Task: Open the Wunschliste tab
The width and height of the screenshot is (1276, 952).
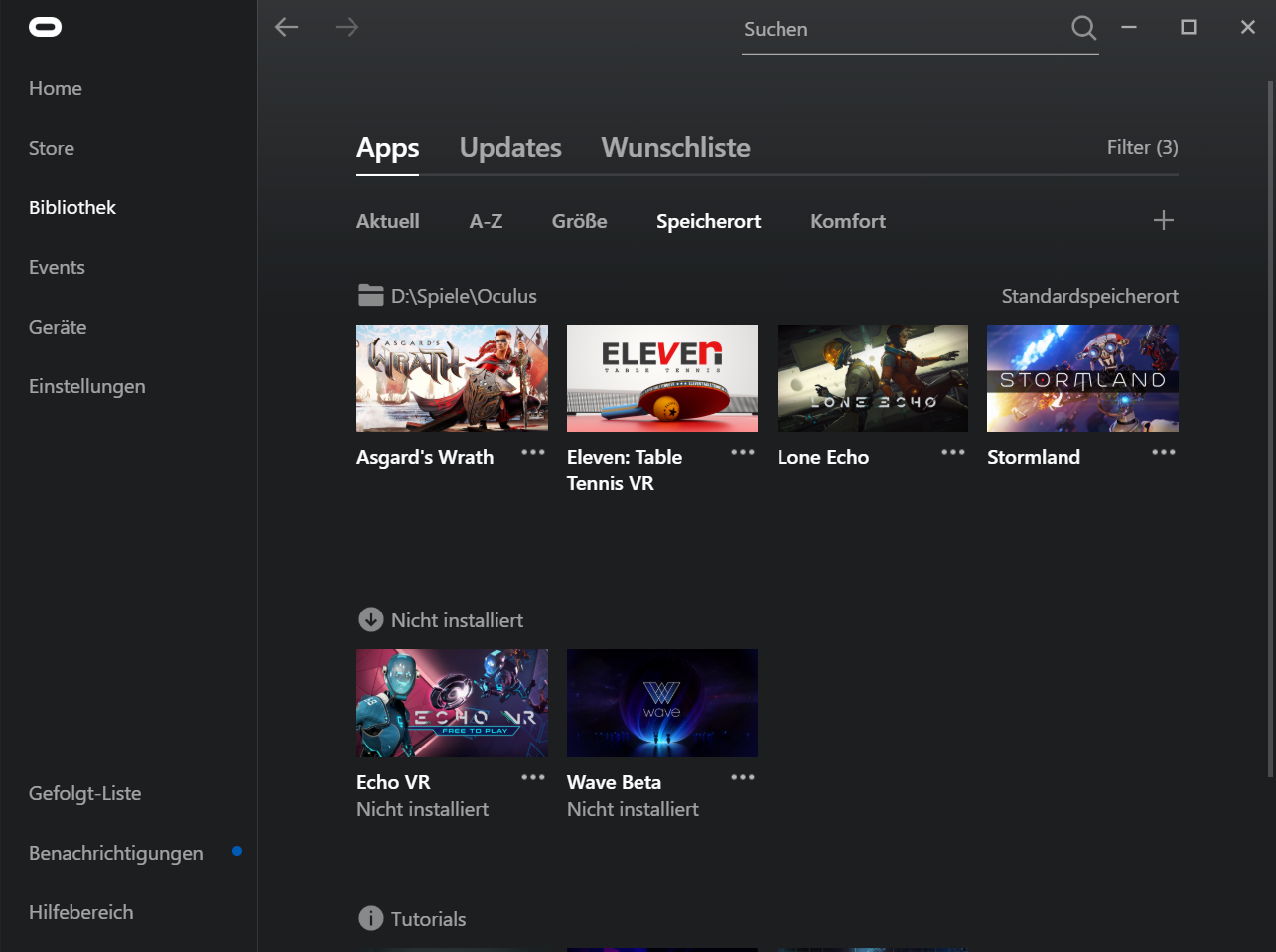Action: point(674,147)
